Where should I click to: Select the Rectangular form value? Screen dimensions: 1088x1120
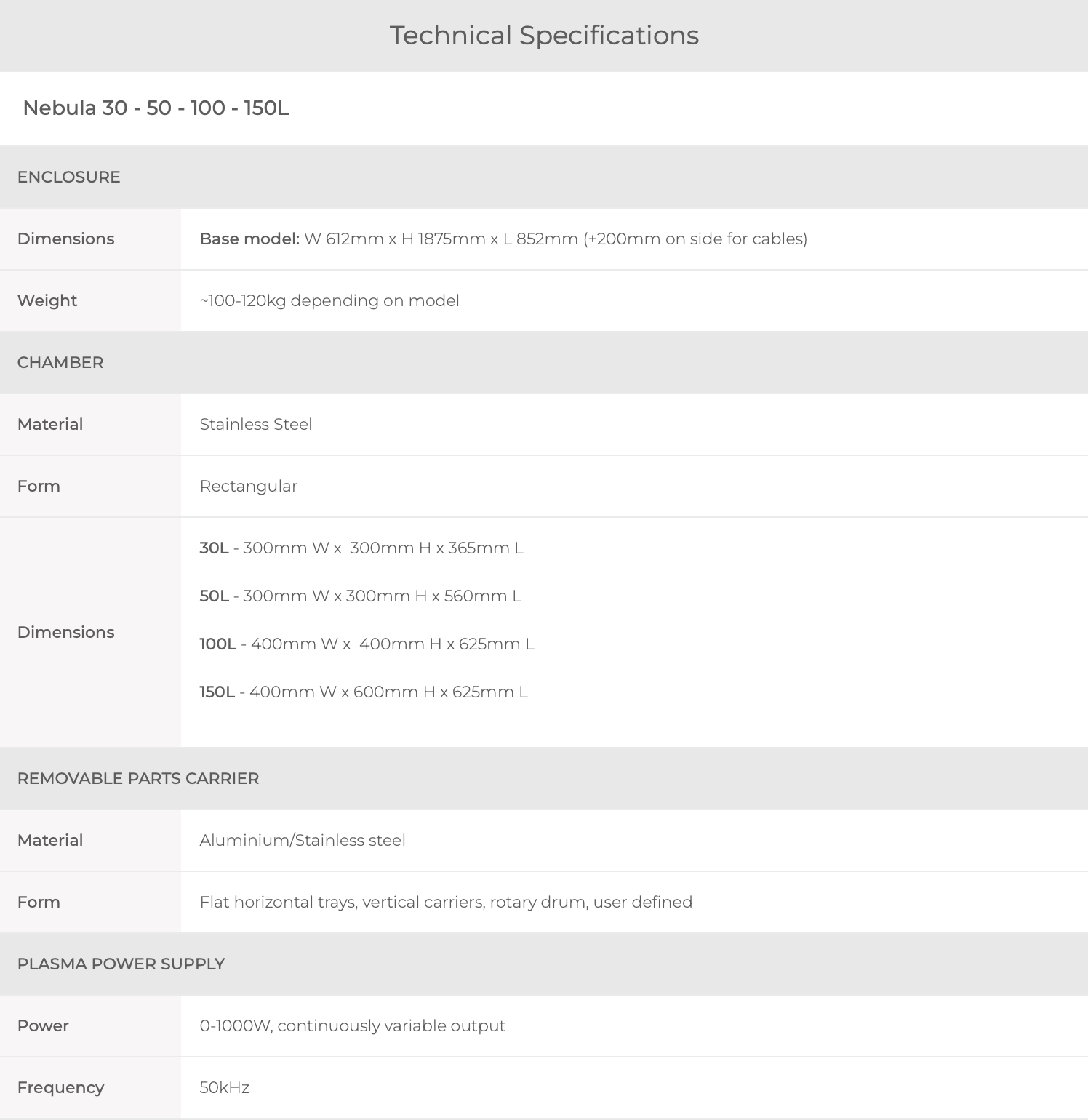[249, 486]
